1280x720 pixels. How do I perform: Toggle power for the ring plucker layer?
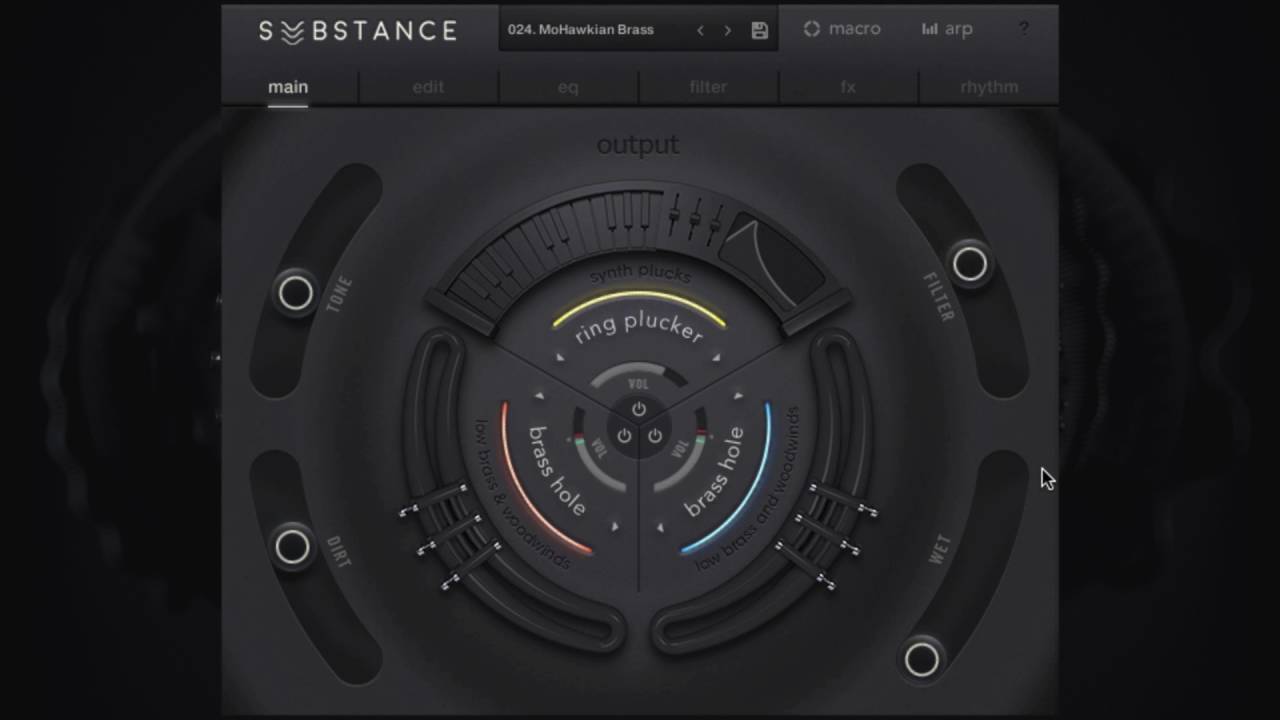click(639, 409)
